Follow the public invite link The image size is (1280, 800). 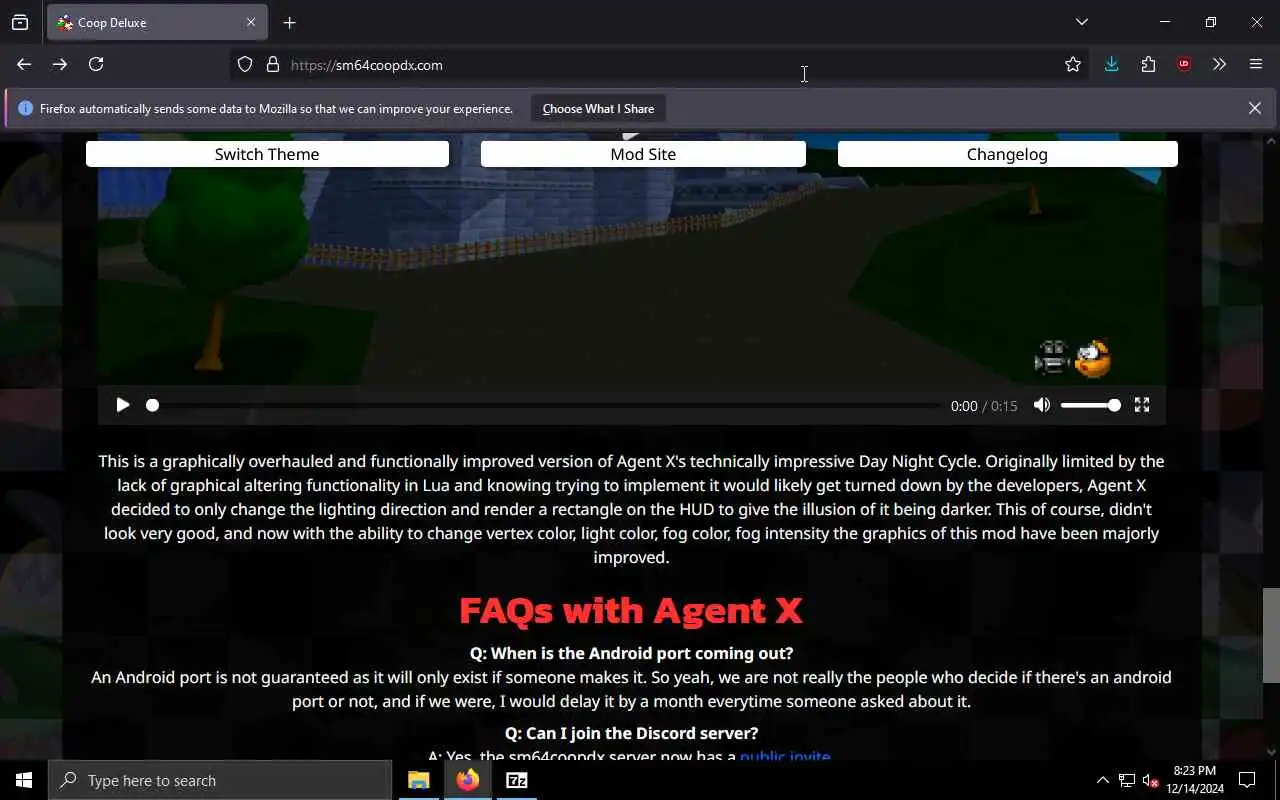(x=785, y=757)
